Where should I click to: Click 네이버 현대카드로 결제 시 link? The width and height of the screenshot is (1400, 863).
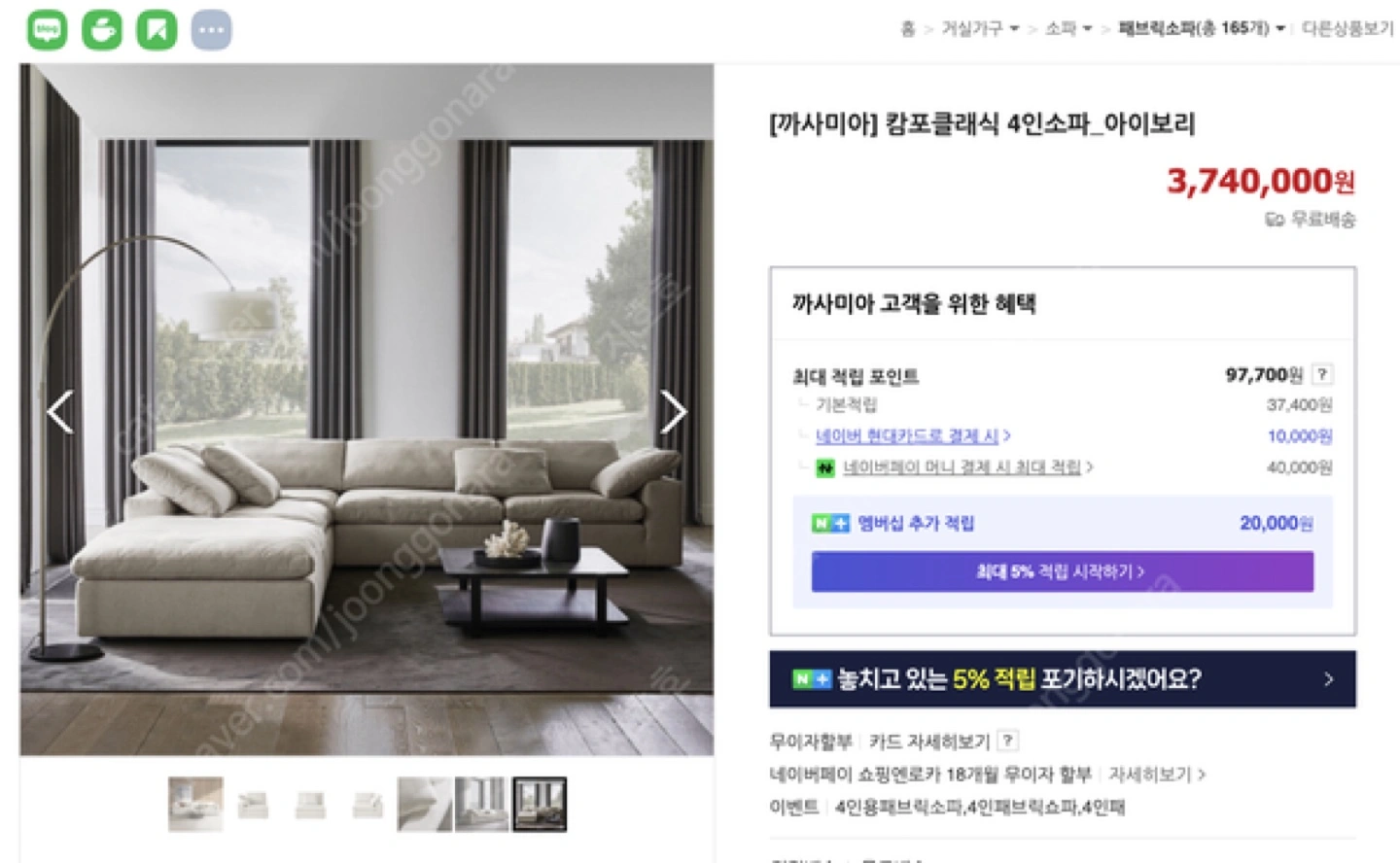tap(913, 436)
